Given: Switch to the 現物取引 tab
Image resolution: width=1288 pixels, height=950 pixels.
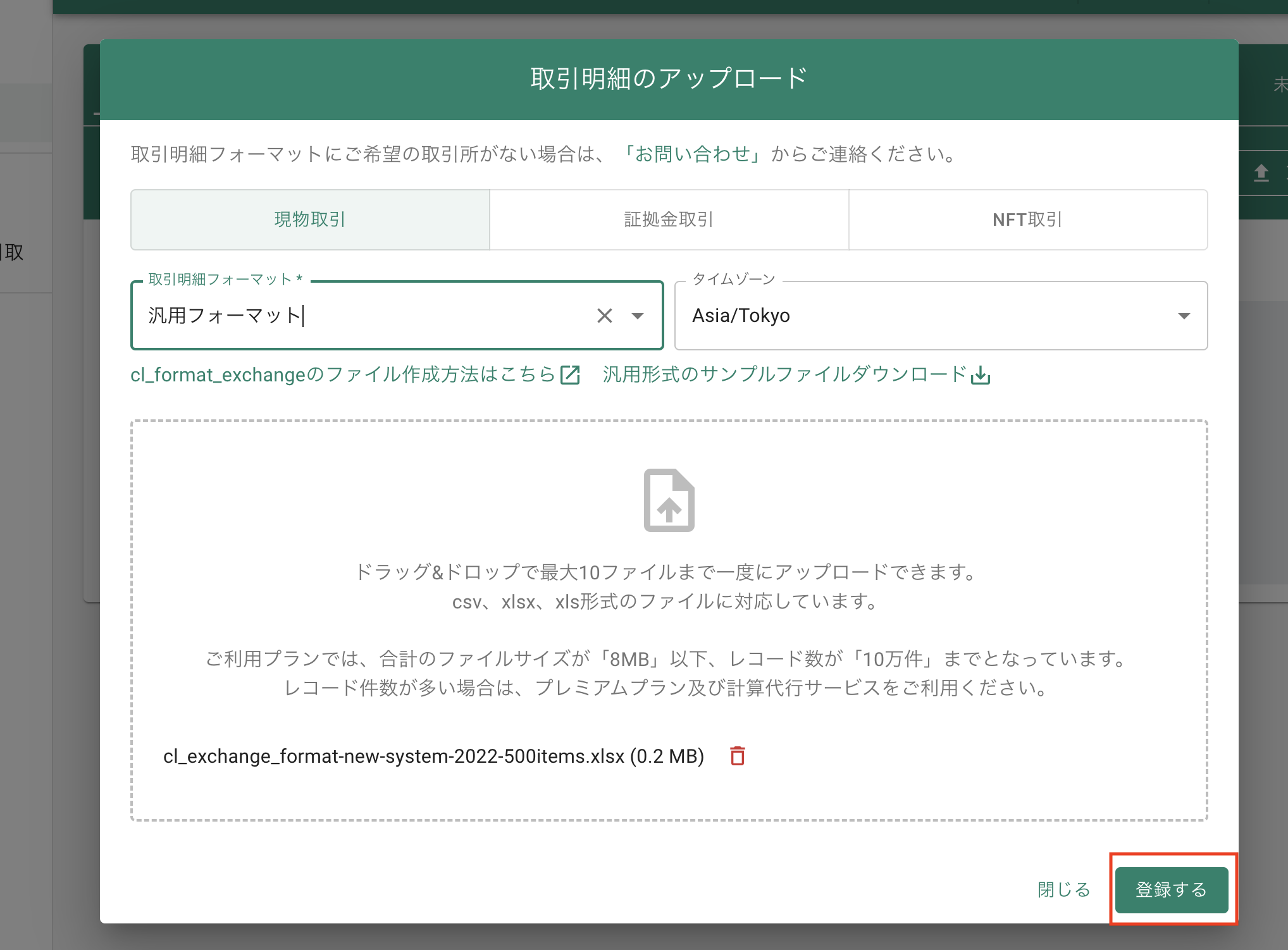Looking at the screenshot, I should click(310, 219).
